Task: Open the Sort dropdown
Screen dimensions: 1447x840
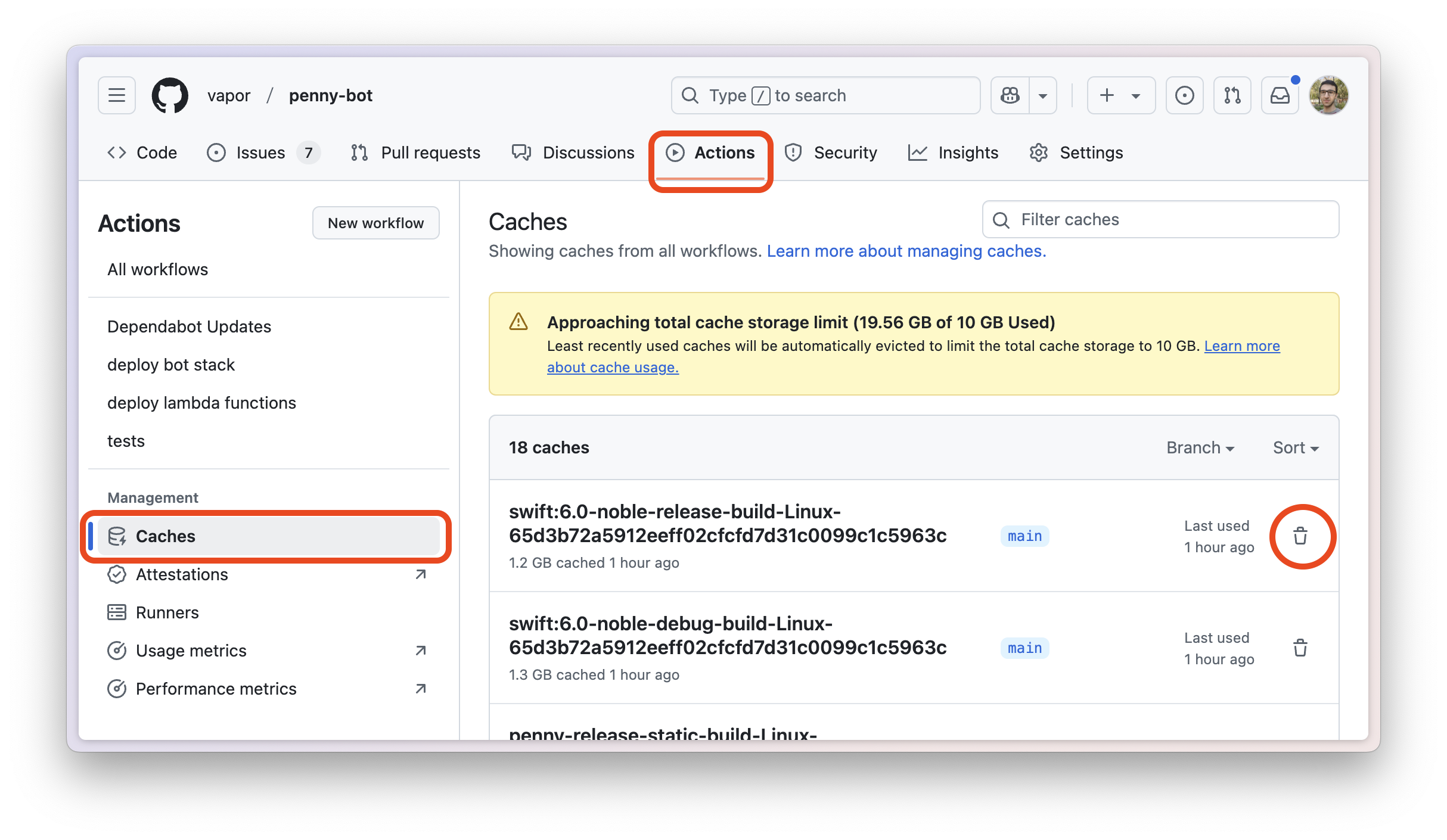Action: (x=1296, y=448)
